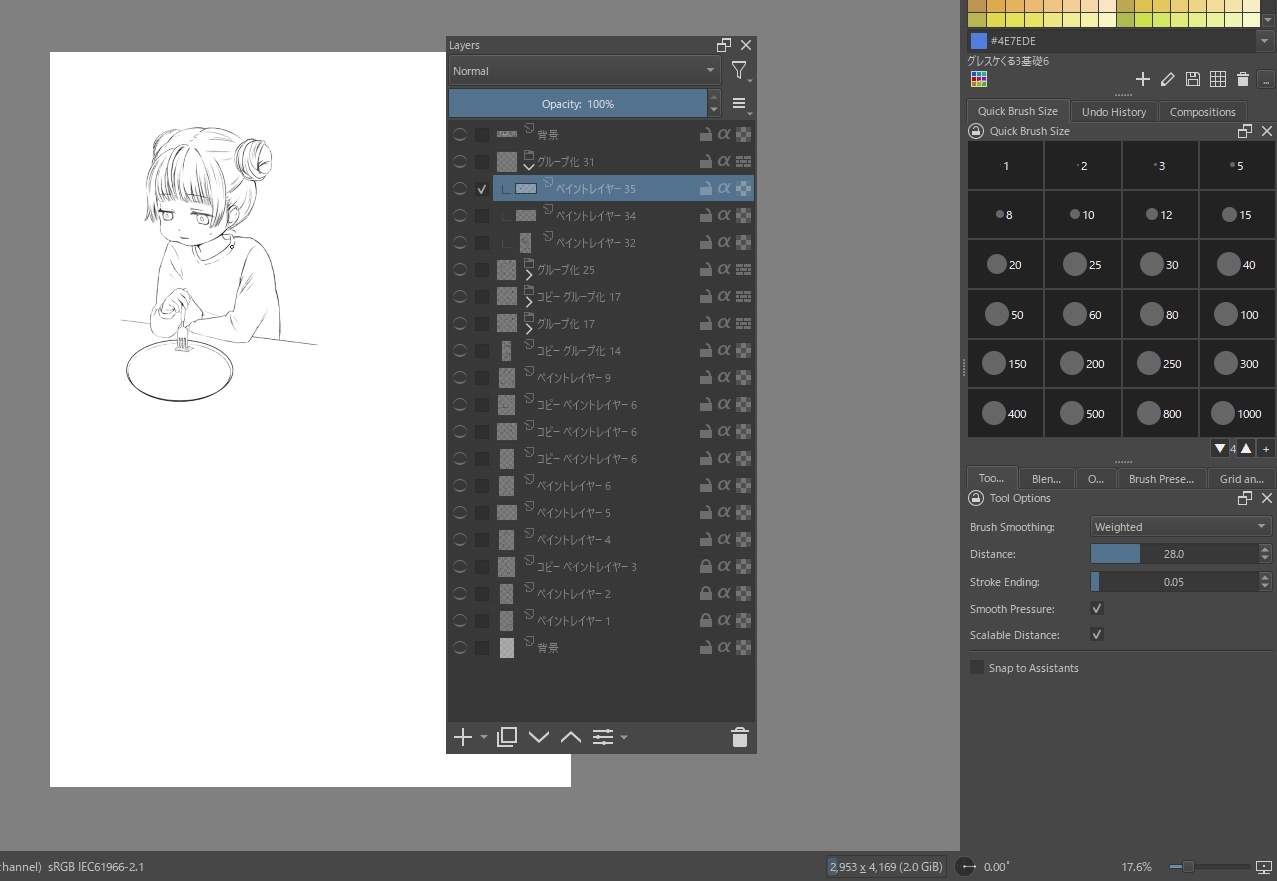Open the Brush Smoothing Weighted dropdown
1277x881 pixels.
(1180, 527)
